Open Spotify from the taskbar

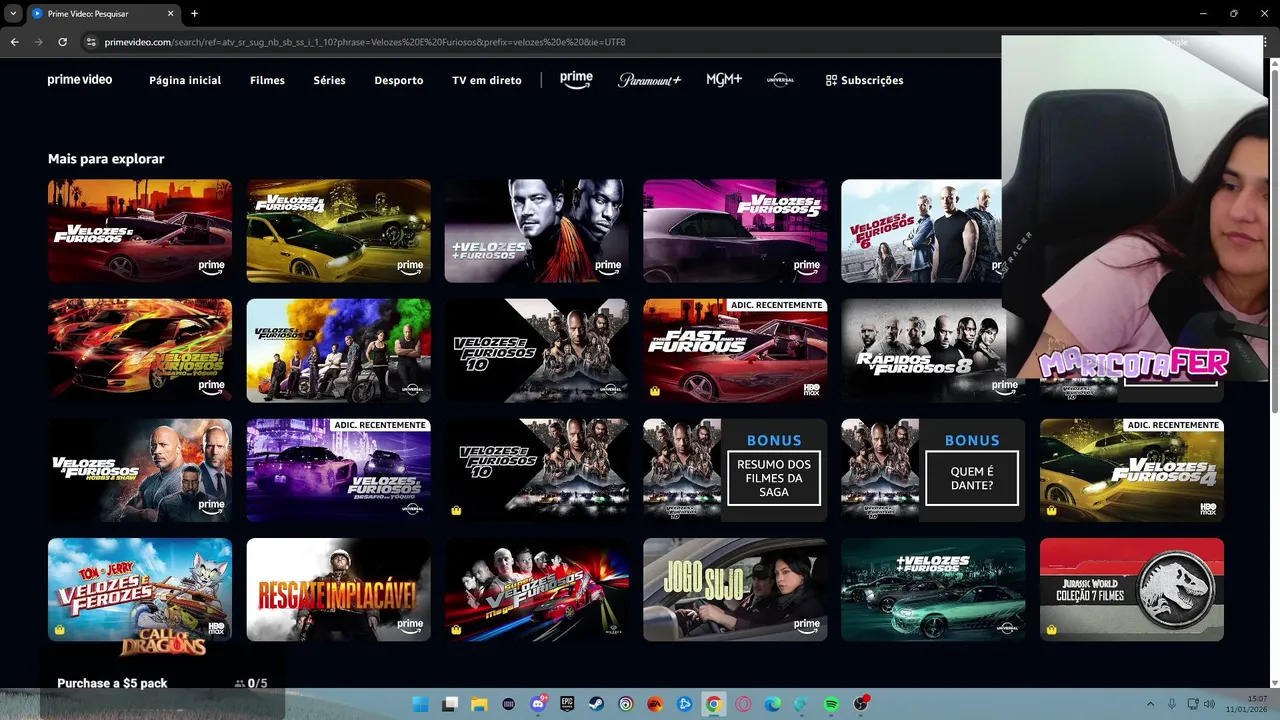click(x=831, y=704)
